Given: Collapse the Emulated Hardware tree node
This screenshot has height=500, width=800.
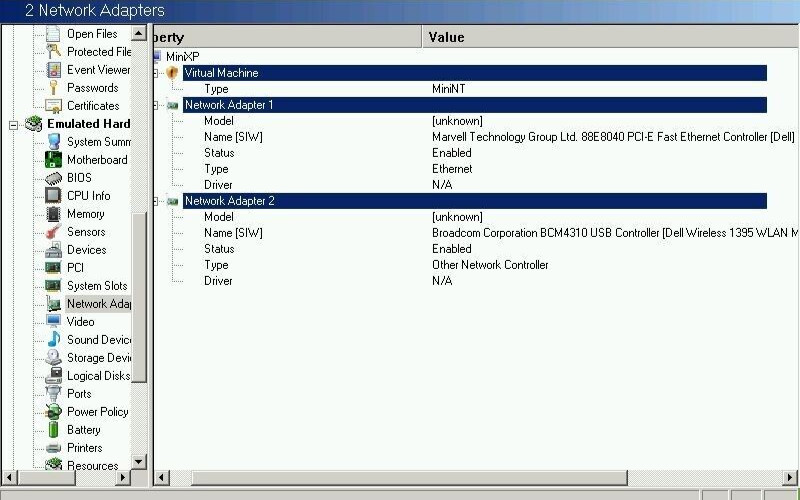Looking at the screenshot, I should pyautogui.click(x=13, y=124).
